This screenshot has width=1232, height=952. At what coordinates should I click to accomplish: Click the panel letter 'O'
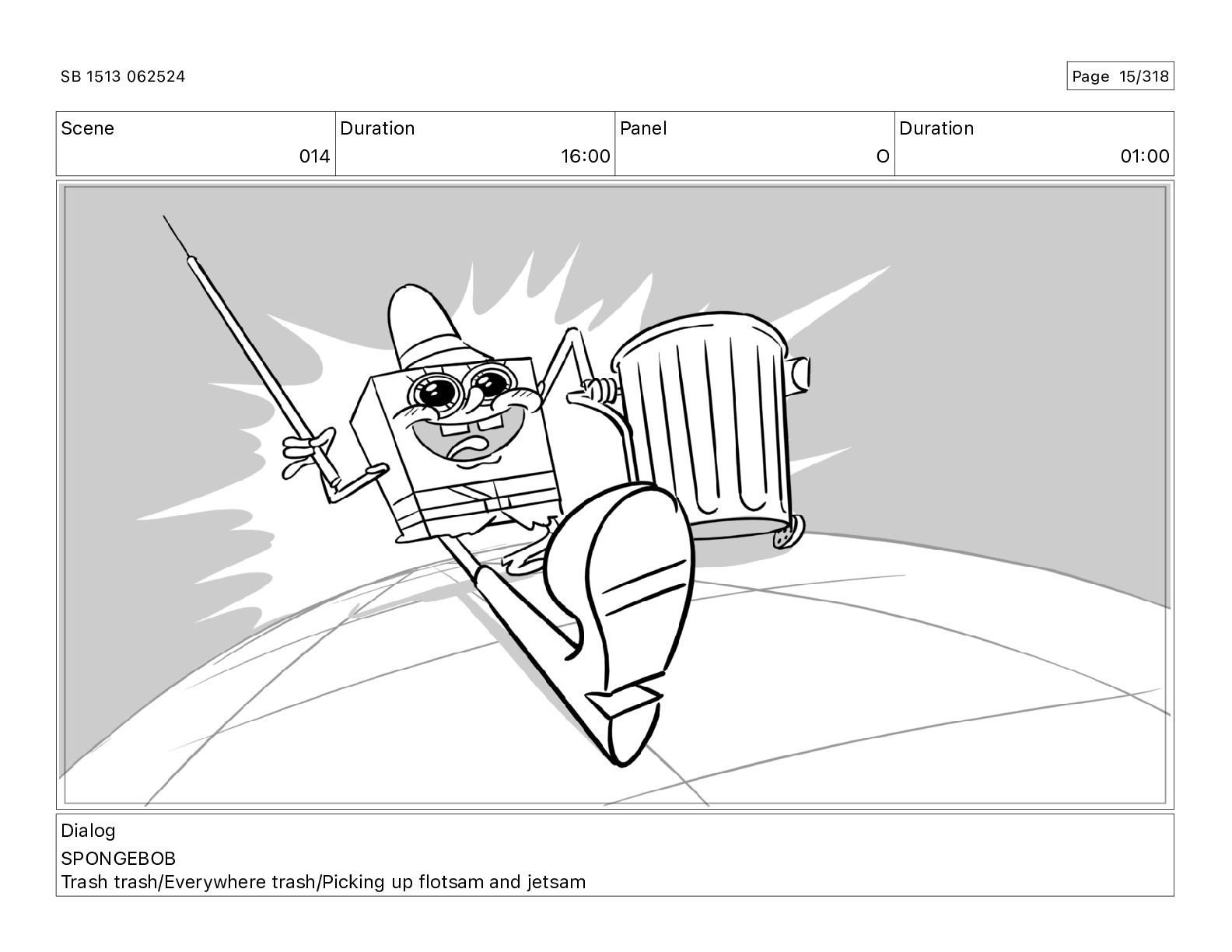click(882, 156)
